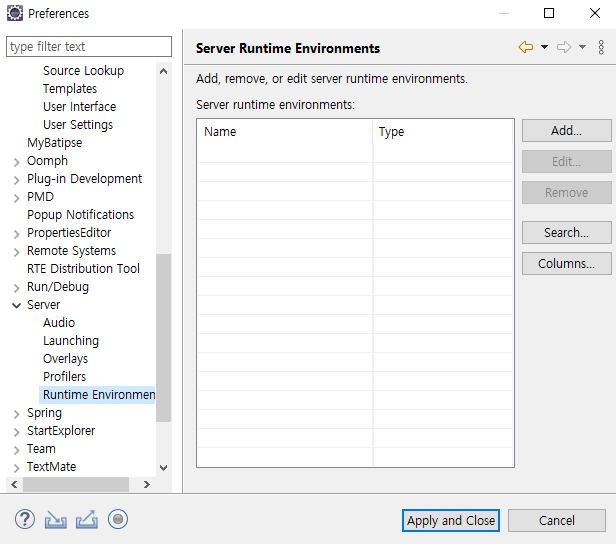The width and height of the screenshot is (616, 544).
Task: Select Profilers under Server
Action: tap(64, 377)
